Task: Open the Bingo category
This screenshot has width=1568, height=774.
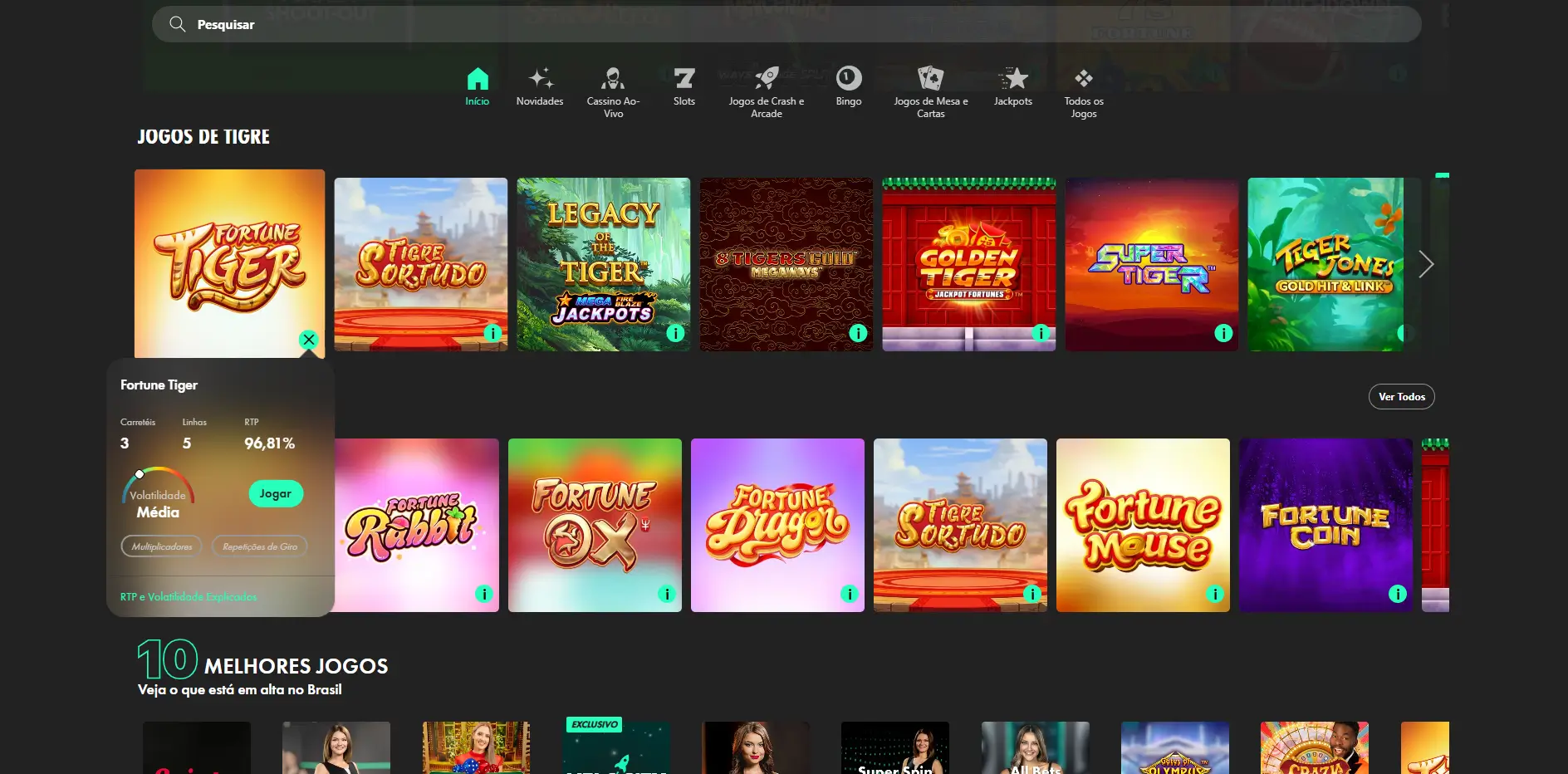Action: coord(849,86)
